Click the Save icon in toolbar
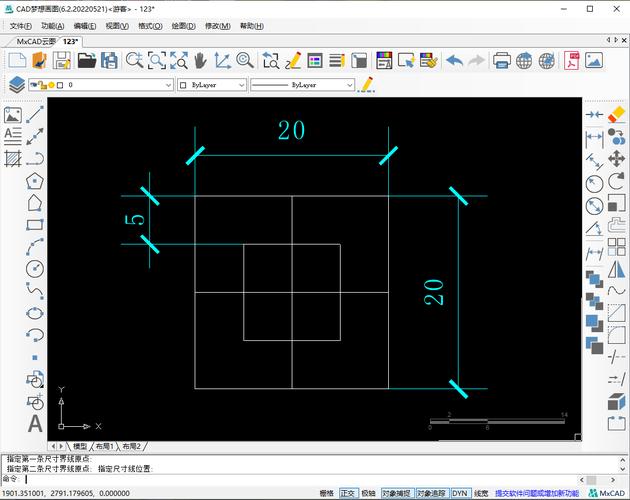This screenshot has width=630, height=500. click(x=62, y=60)
